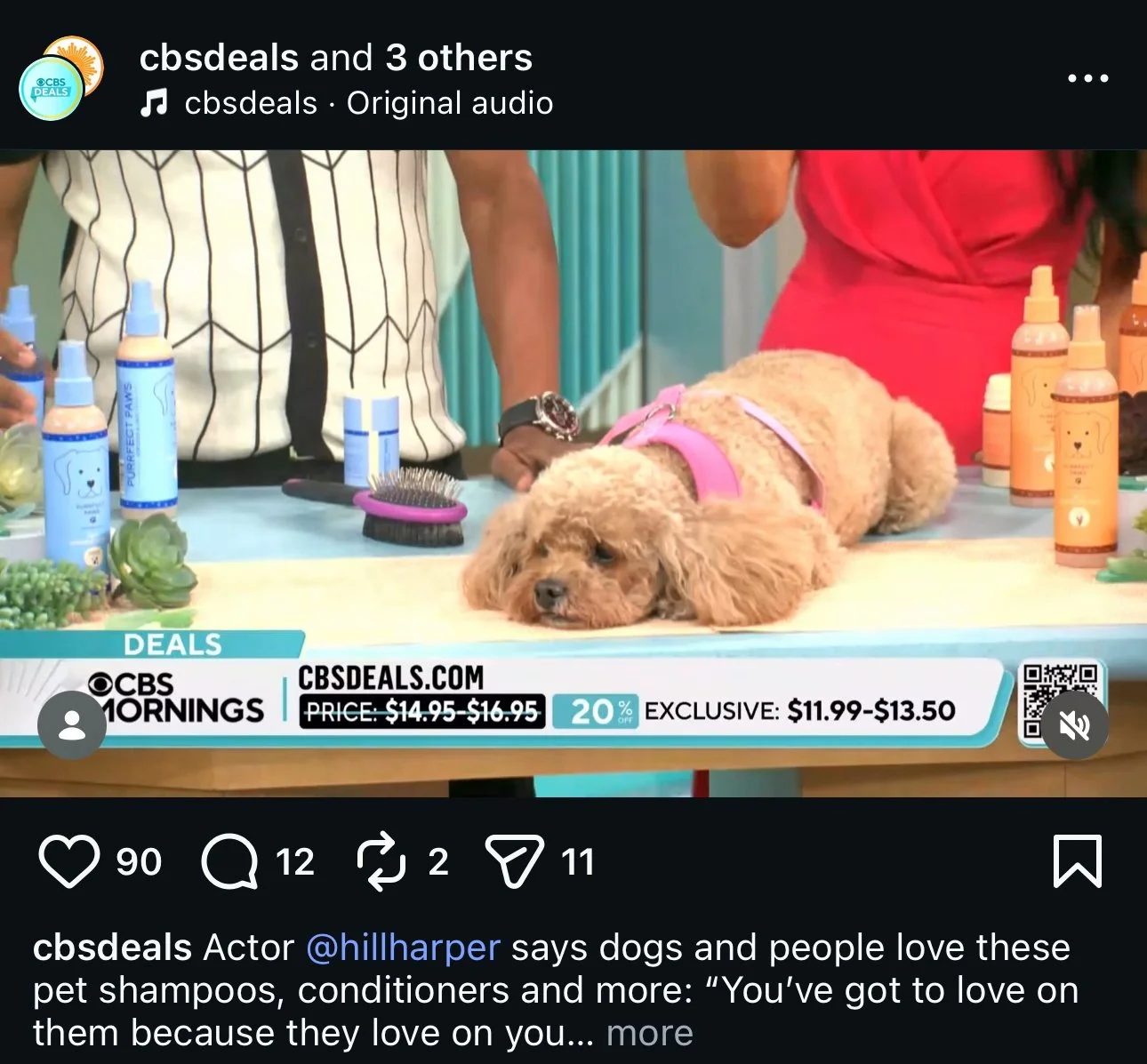View collaborators via "3 others"
Image resolution: width=1147 pixels, height=1064 pixels.
click(x=459, y=58)
